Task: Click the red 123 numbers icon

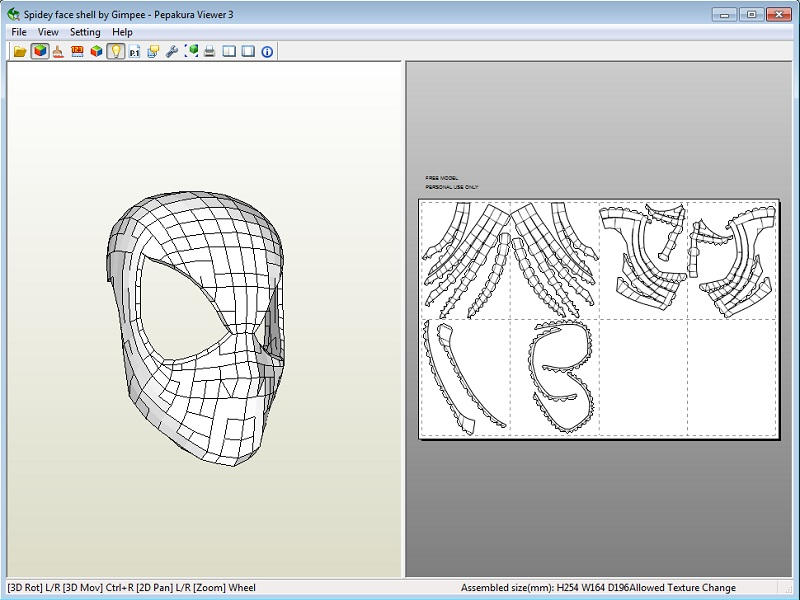Action: point(78,51)
